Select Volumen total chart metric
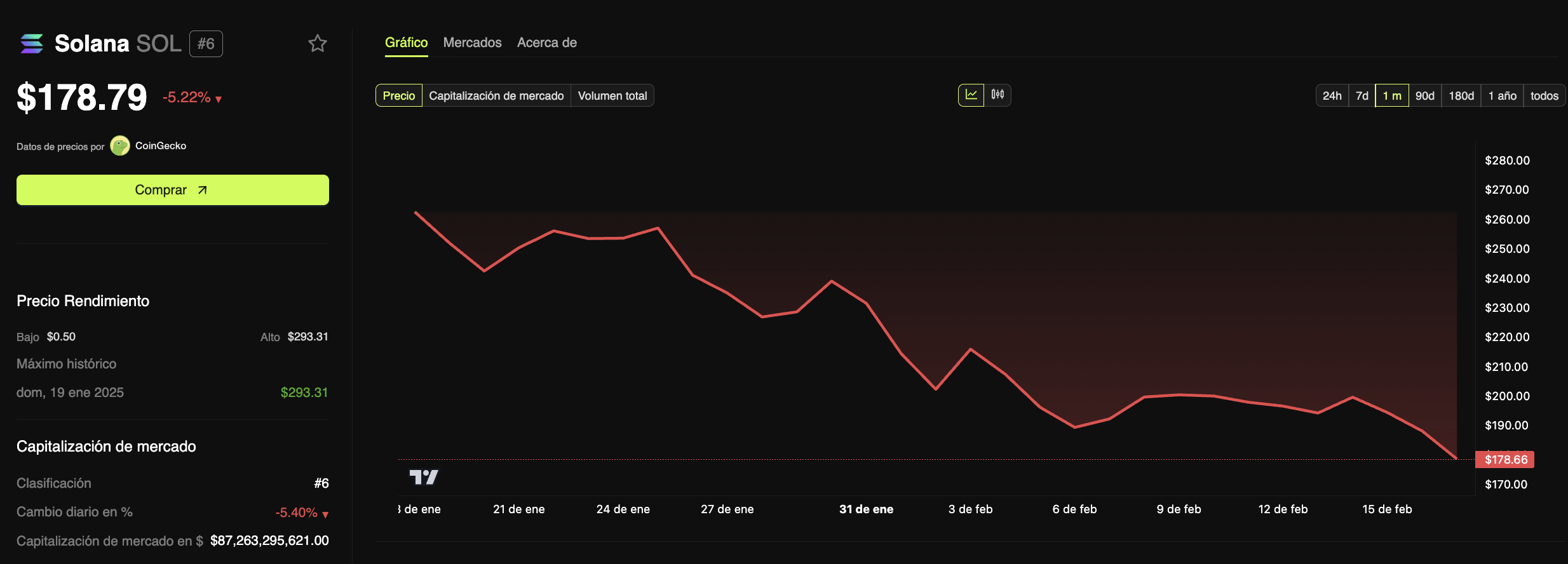 click(612, 96)
